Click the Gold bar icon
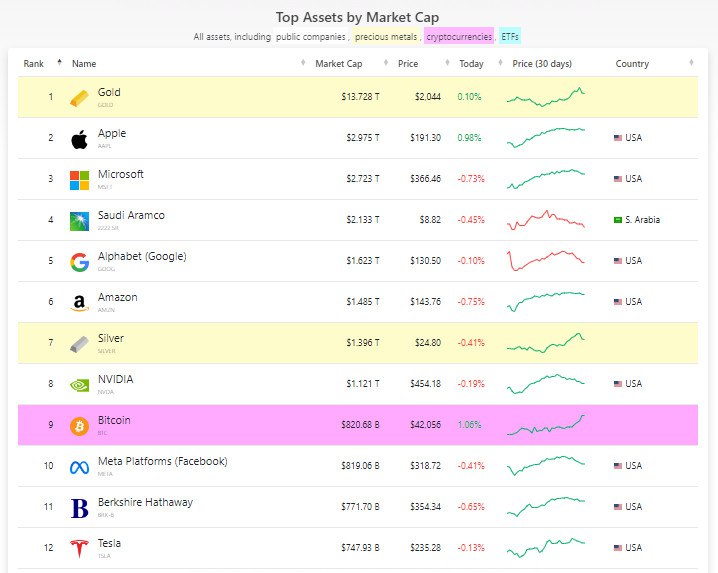This screenshot has height=573, width=718. 79,98
